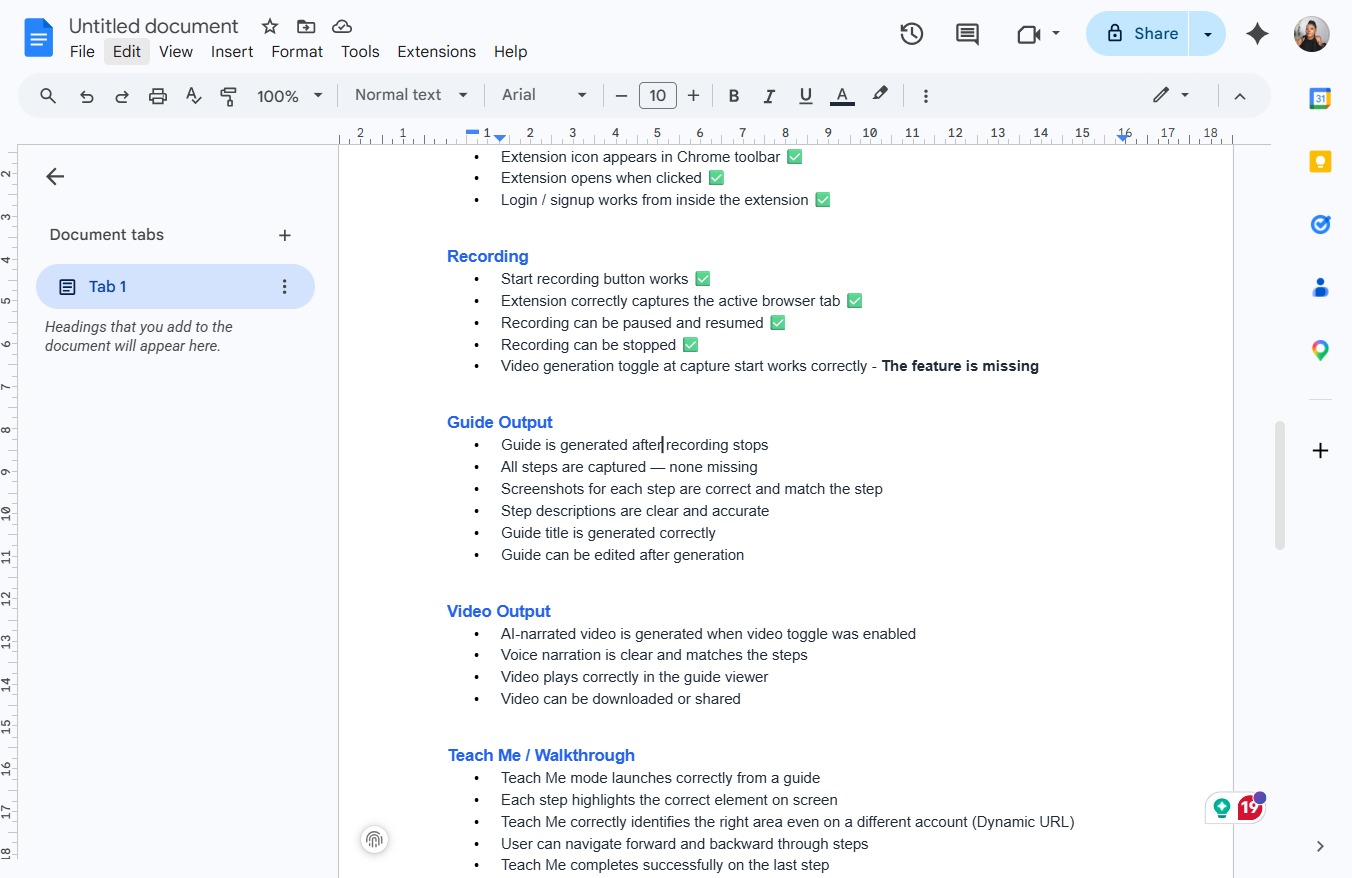Open Google Tasks side panel
The height and width of the screenshot is (878, 1352).
pos(1320,224)
